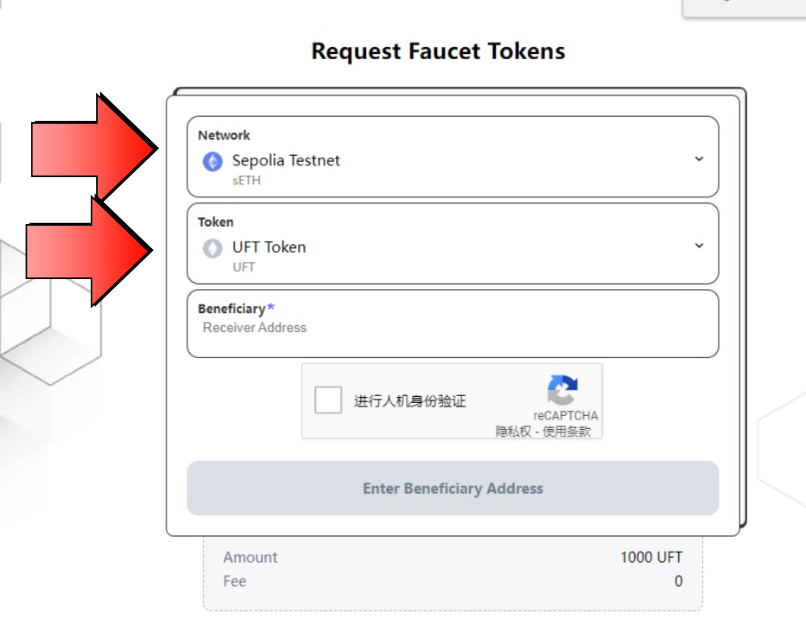Viewport: 806px width, 632px height.
Task: Focus the Receiver Address input field
Action: 452,328
